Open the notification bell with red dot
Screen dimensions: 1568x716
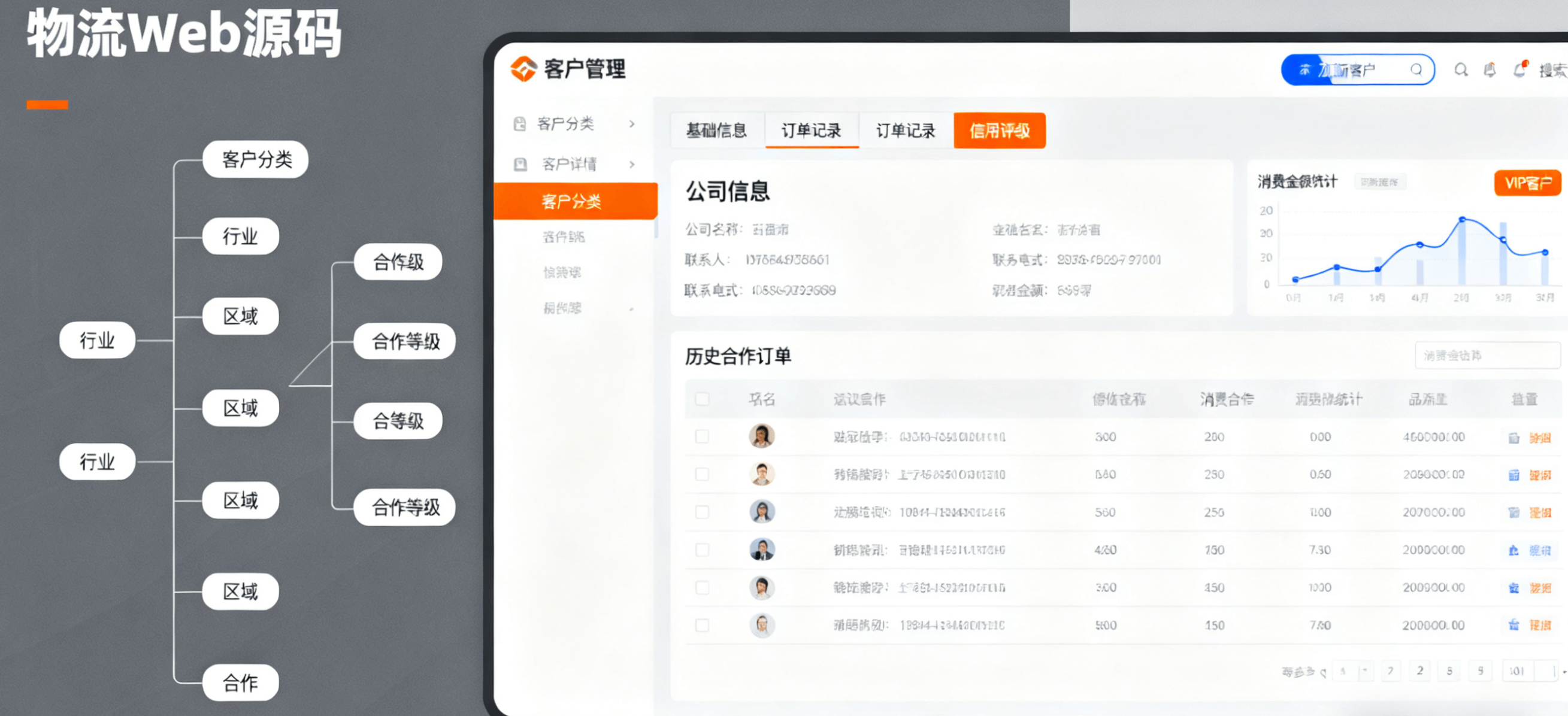coord(1519,69)
